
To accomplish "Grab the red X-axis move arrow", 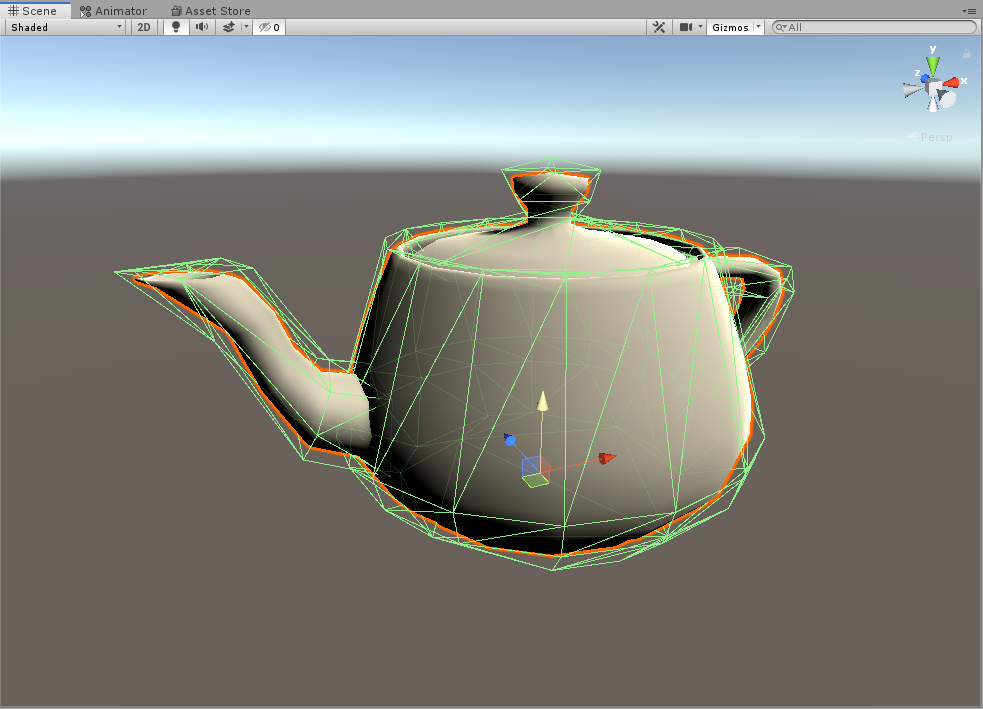I will point(607,458).
